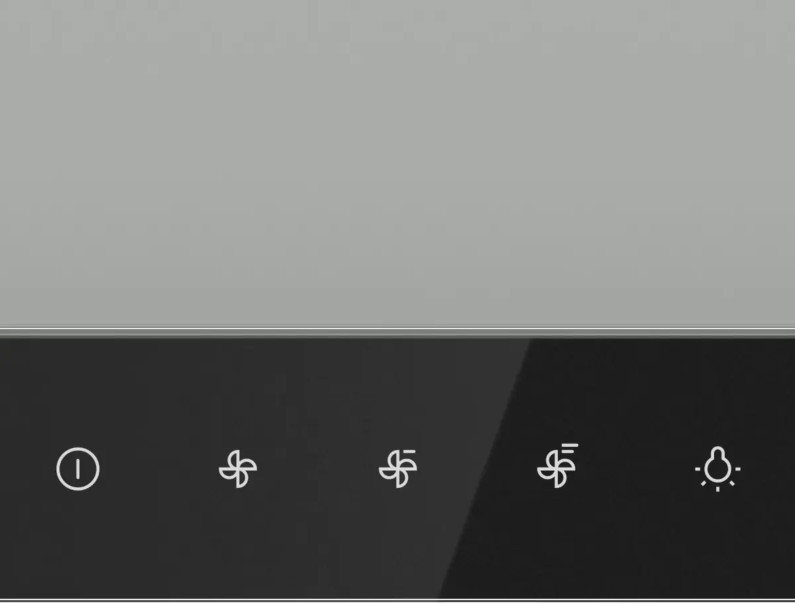Viewport: 795px width, 604px height.
Task: Click the fan icon with three bars
Action: coord(558,466)
